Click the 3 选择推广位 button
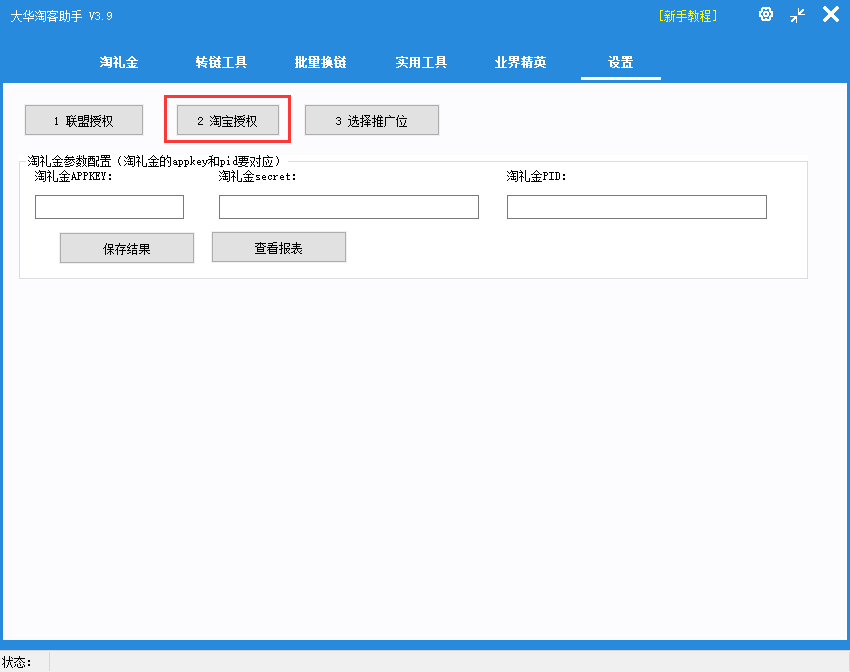850x672 pixels. pyautogui.click(x=372, y=120)
